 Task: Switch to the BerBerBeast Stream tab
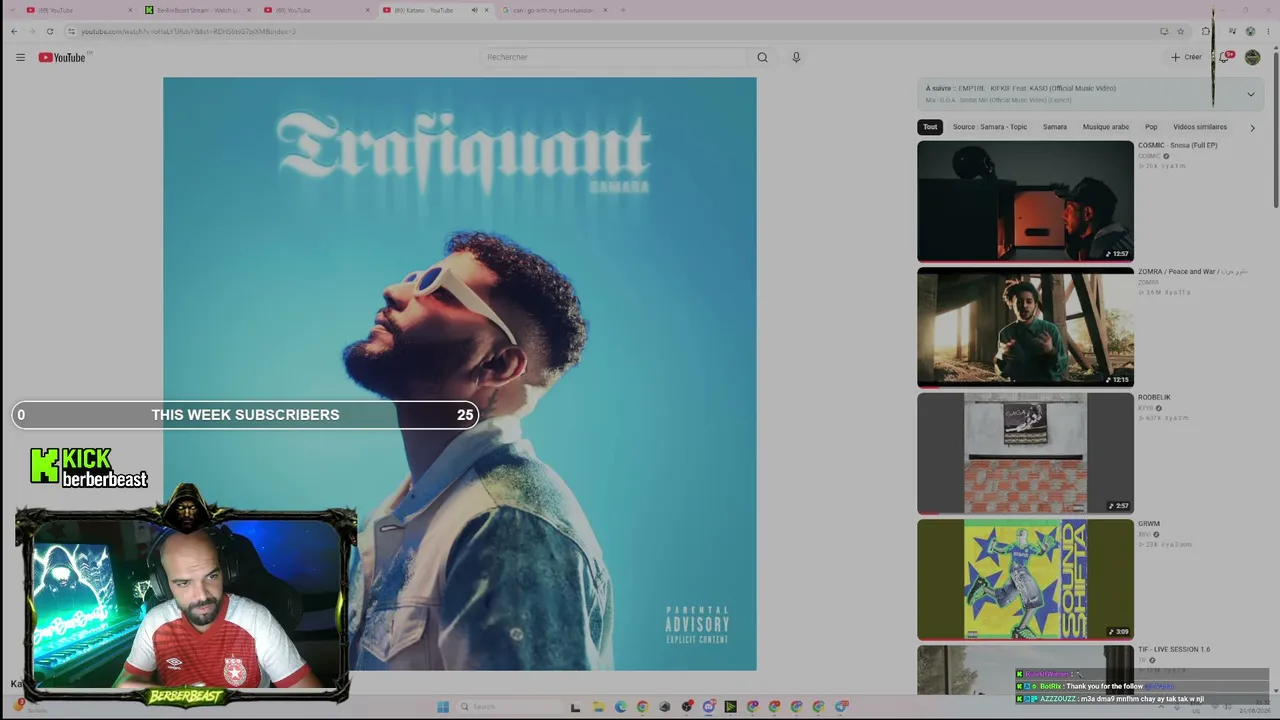point(197,10)
